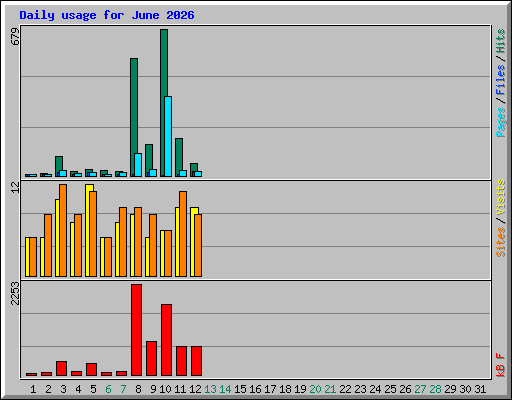The height and width of the screenshot is (400, 512).
Task: Click the orange sites bar for day 3
Action: (63, 230)
